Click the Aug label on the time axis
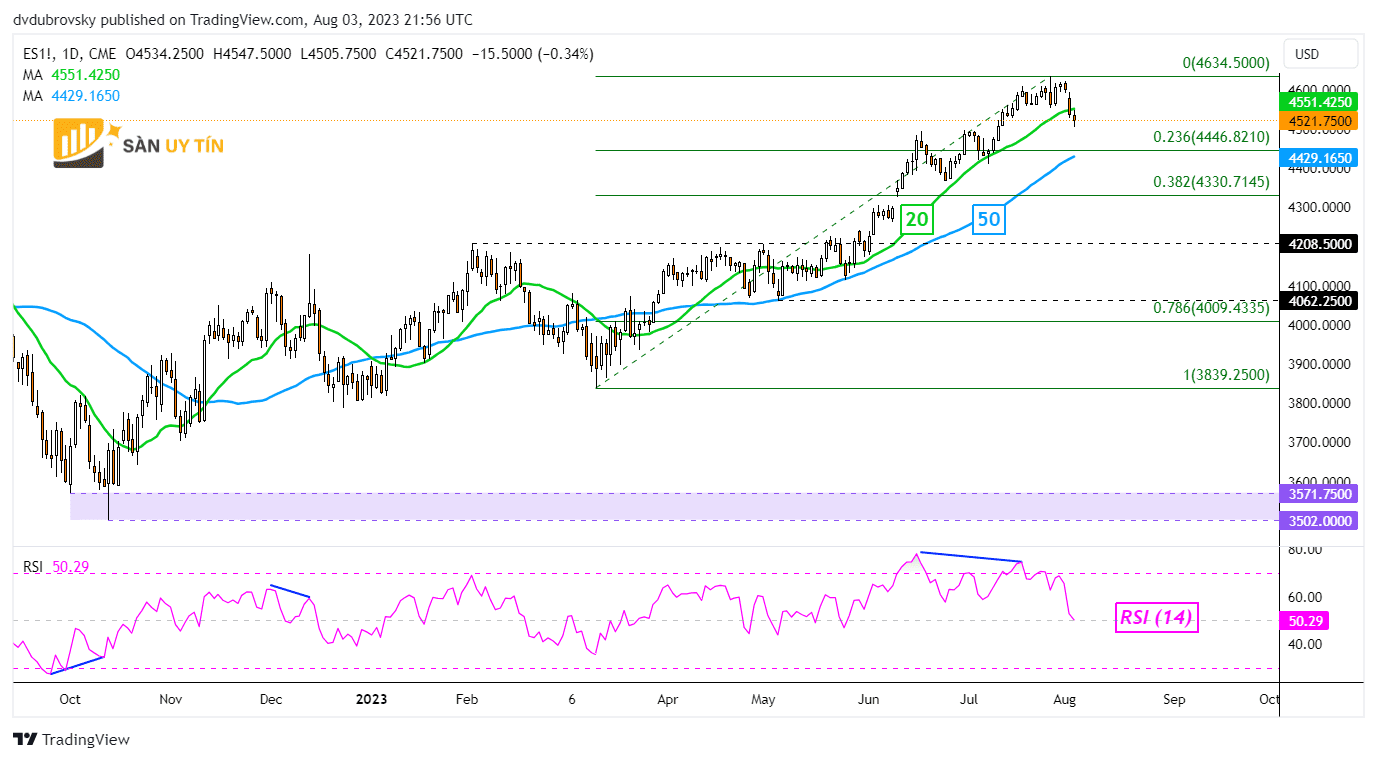1377x761 pixels. coord(1065,700)
